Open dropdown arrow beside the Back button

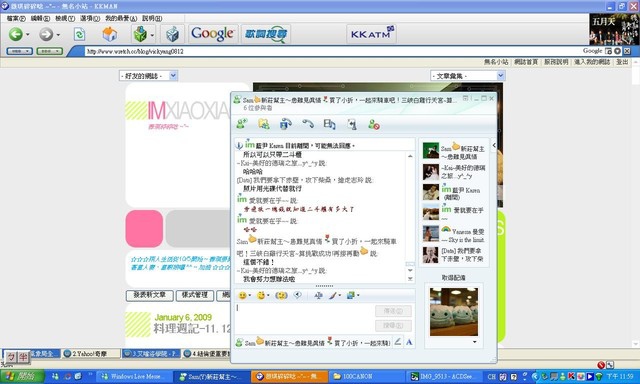tap(28, 35)
